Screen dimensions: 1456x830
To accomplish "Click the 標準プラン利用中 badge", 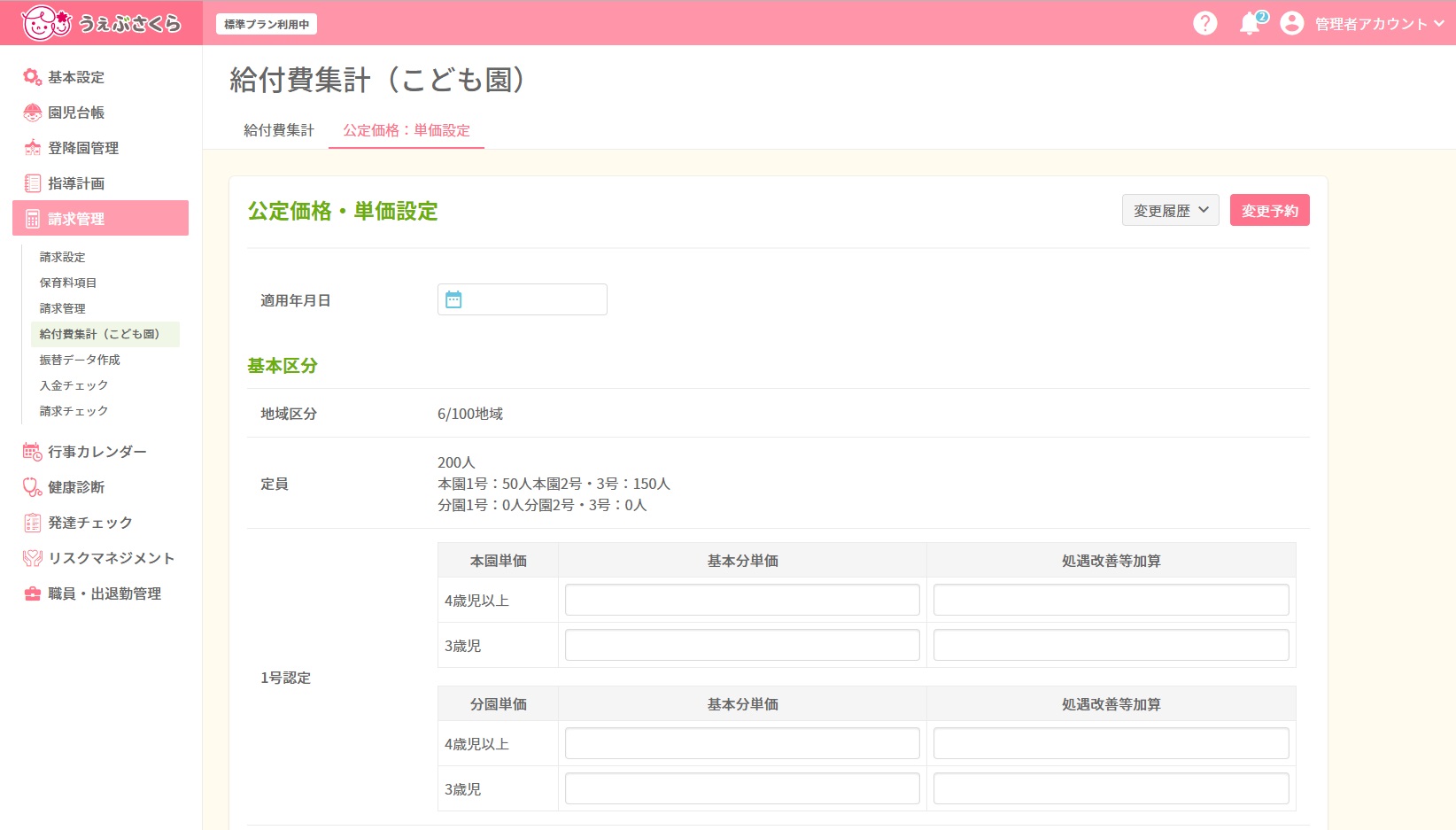I will point(267,24).
